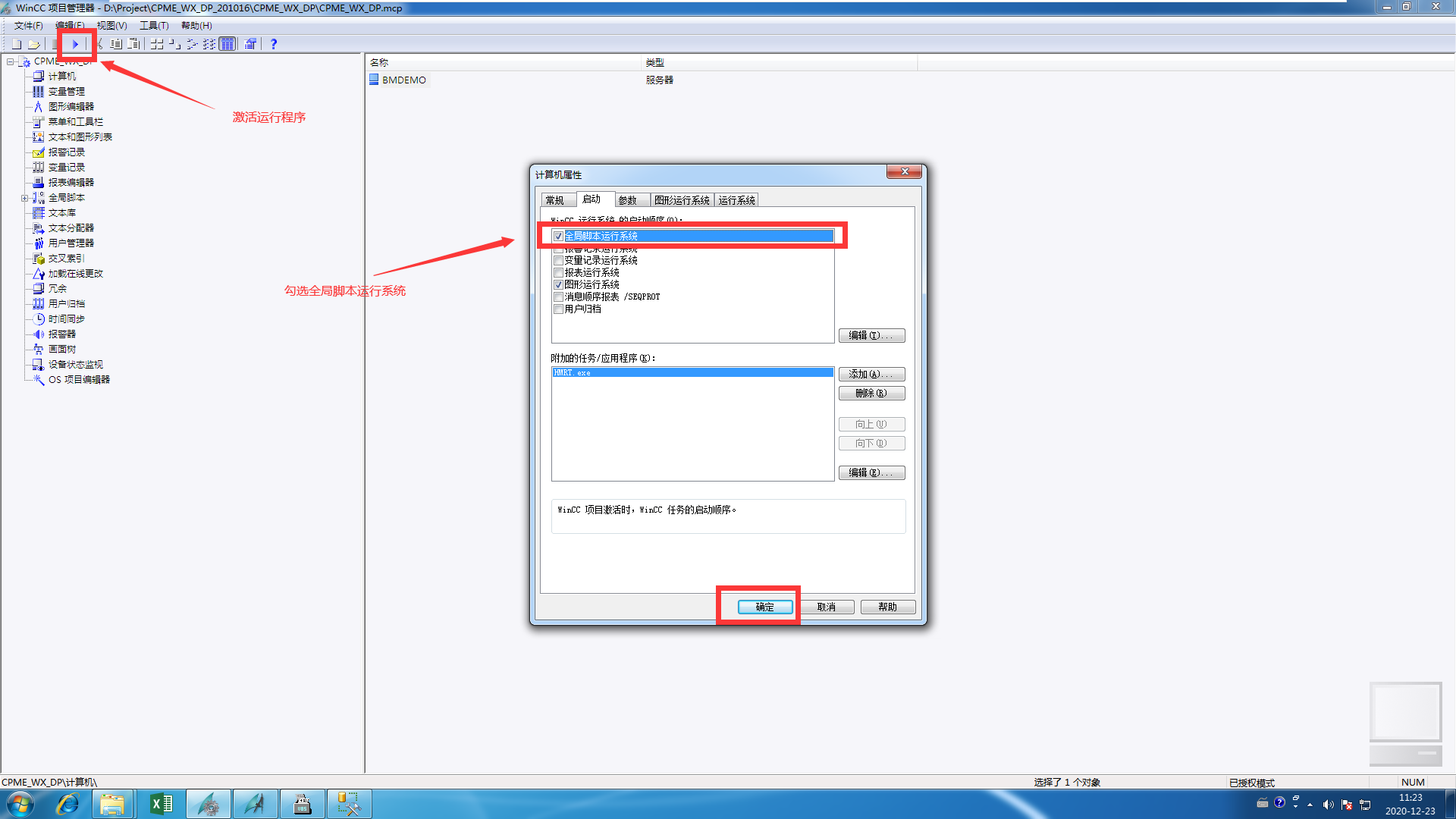Viewport: 1456px width, 819px height.
Task: Click the 确定 button to confirm
Action: 764,607
